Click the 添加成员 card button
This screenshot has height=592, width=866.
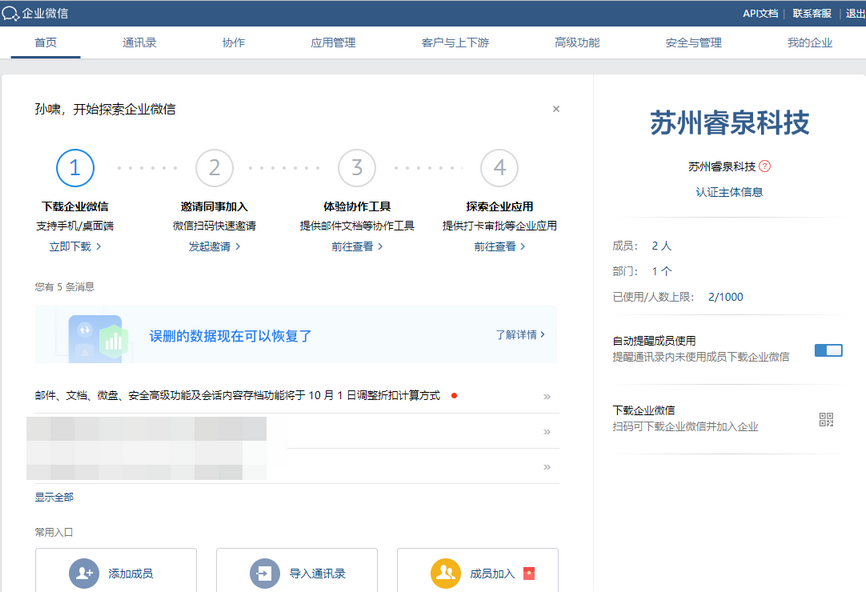tap(116, 570)
